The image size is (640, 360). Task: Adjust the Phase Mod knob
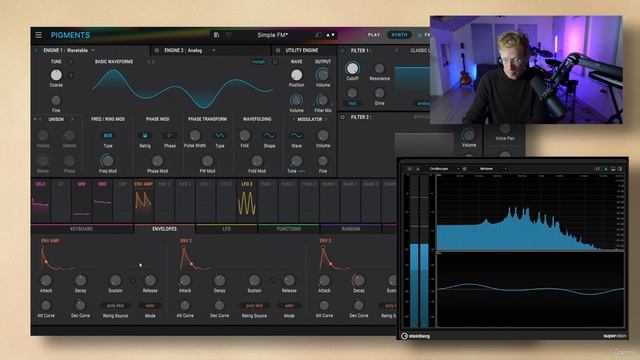point(158,161)
